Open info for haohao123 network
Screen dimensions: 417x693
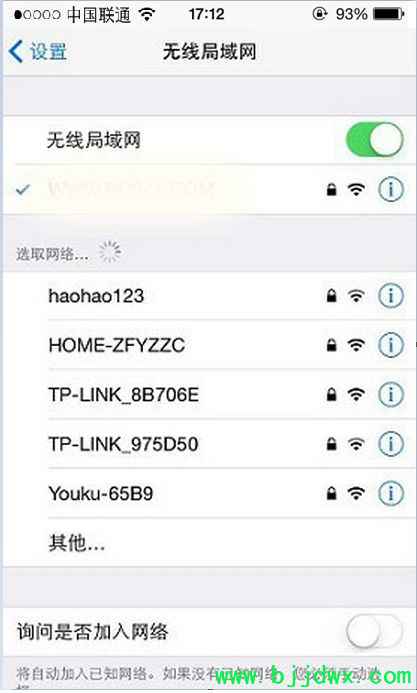(391, 295)
